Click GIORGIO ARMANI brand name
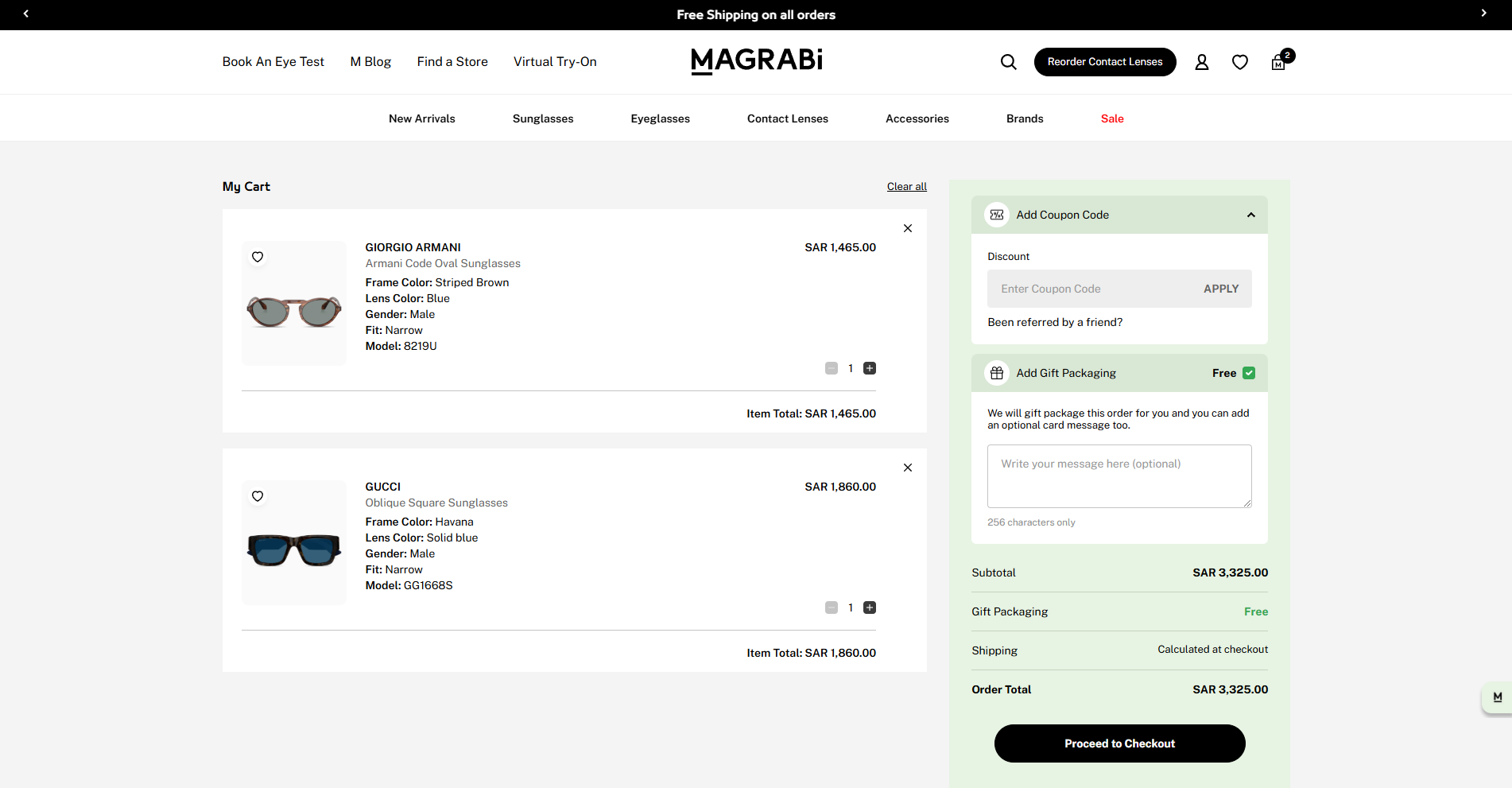1512x788 pixels. tap(413, 247)
